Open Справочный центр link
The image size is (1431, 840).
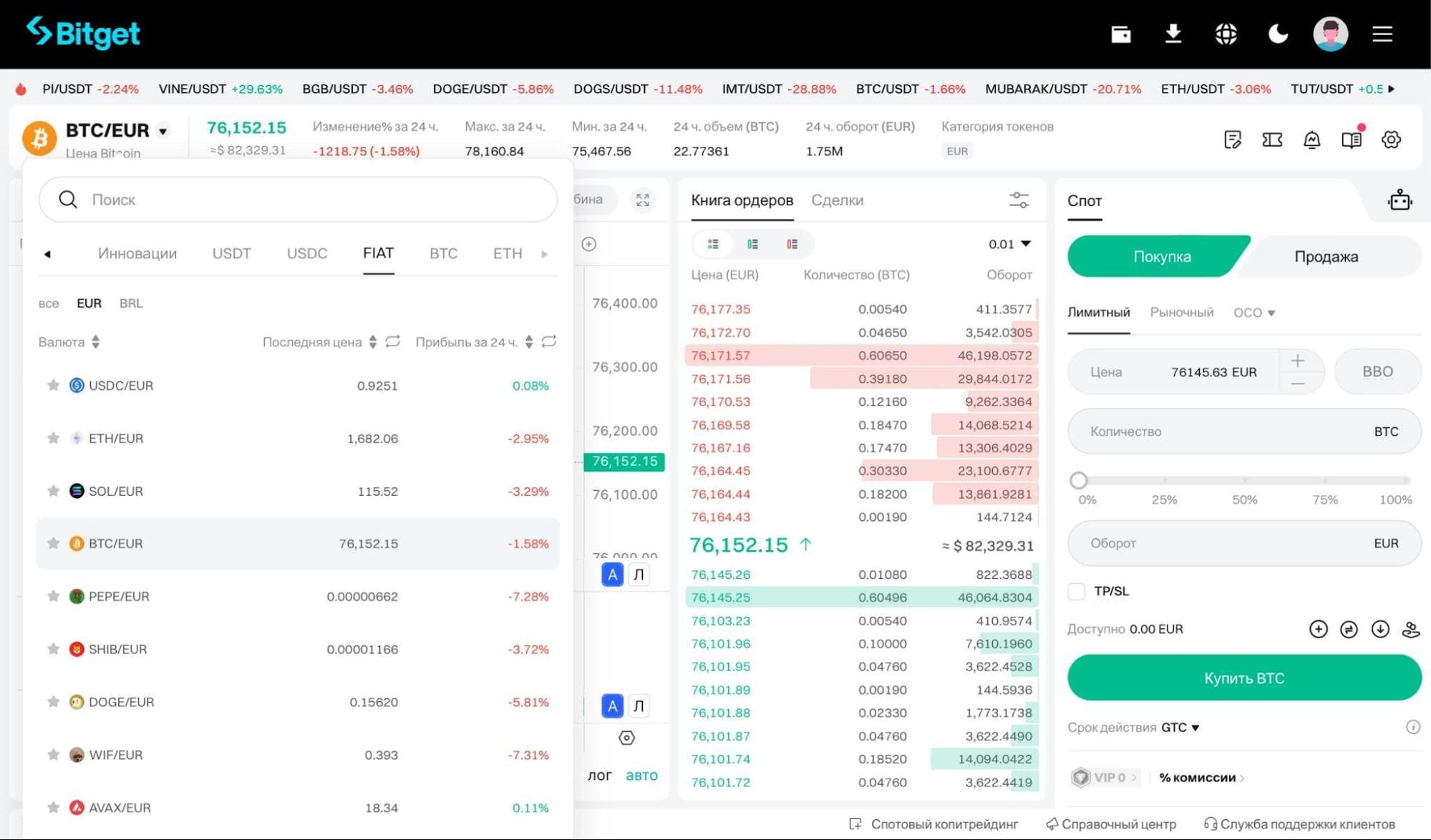(1110, 824)
